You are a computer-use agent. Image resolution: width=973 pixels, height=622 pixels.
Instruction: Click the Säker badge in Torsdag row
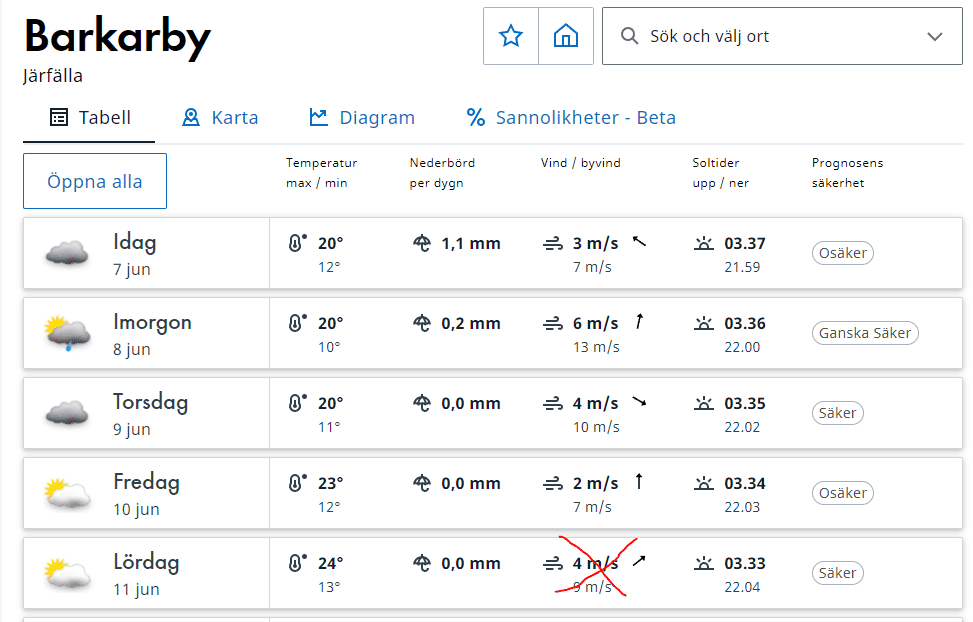click(838, 413)
